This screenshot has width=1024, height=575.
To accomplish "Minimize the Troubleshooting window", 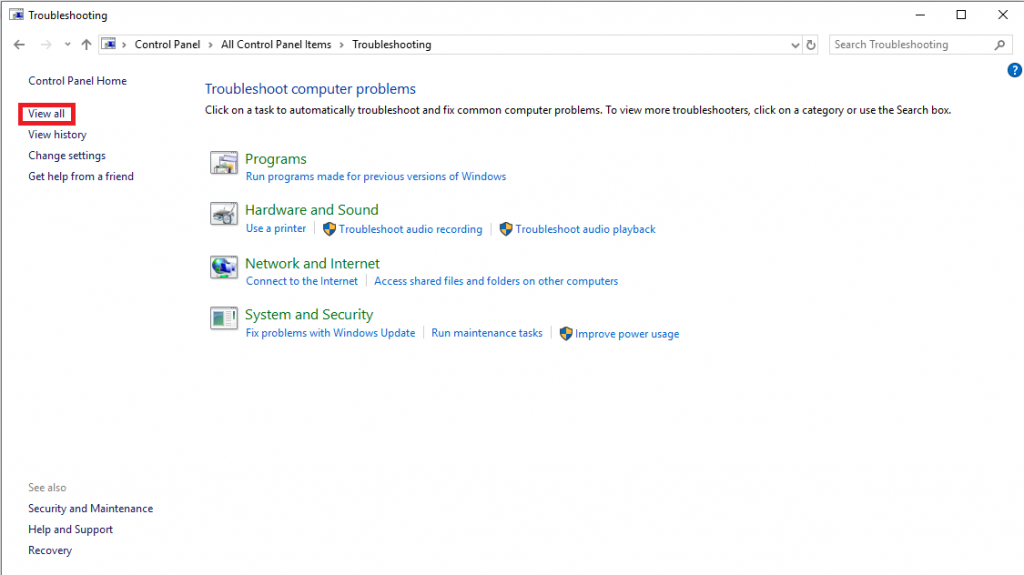I will 920,14.
